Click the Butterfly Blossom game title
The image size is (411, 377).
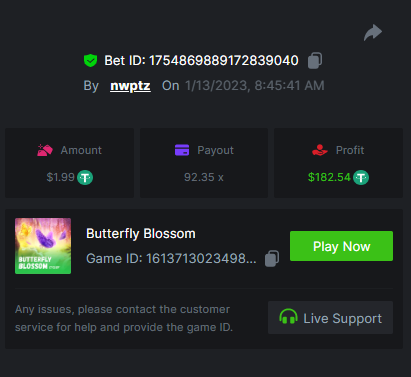tap(141, 234)
